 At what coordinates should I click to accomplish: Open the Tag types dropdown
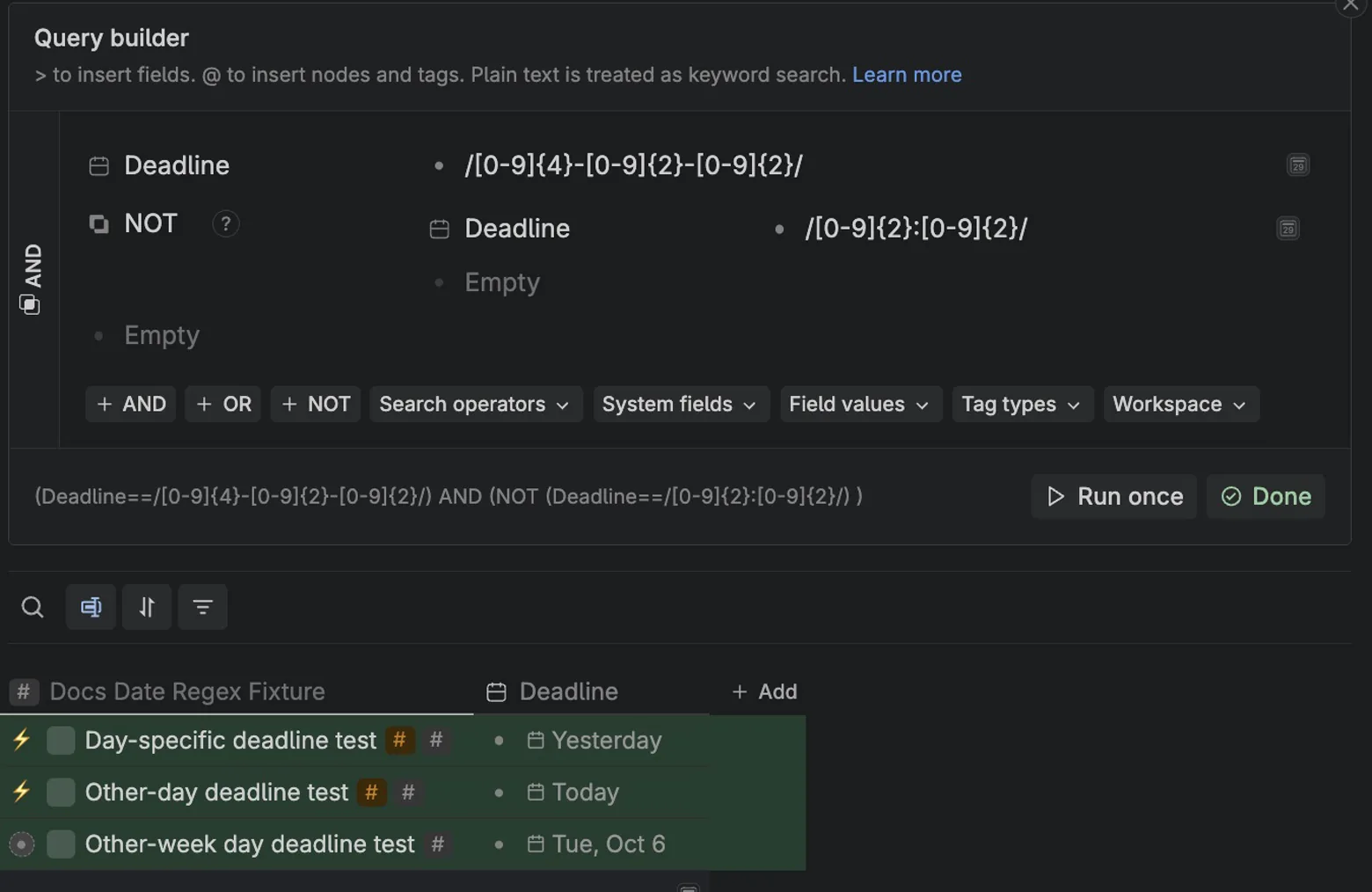pyautogui.click(x=1023, y=405)
